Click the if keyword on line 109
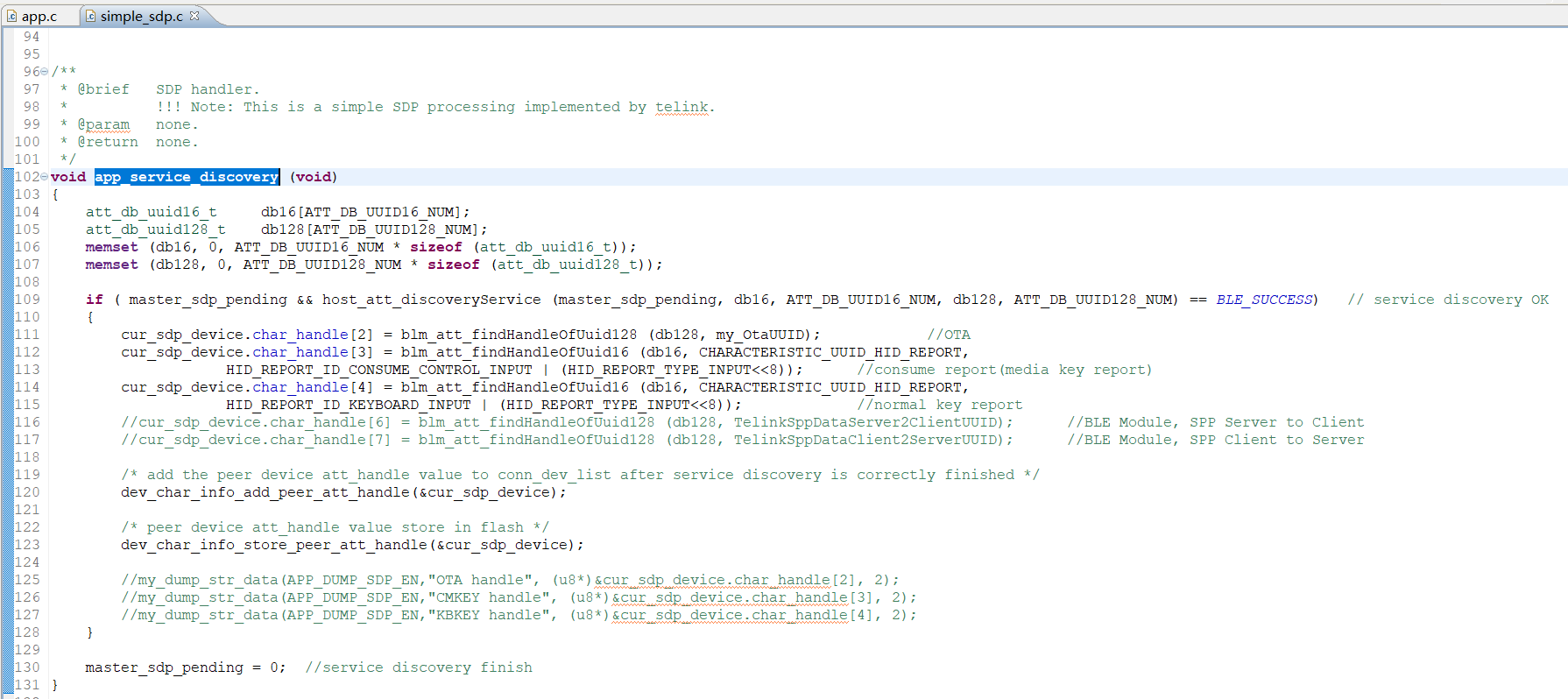The height and width of the screenshot is (699, 1568). 94,300
